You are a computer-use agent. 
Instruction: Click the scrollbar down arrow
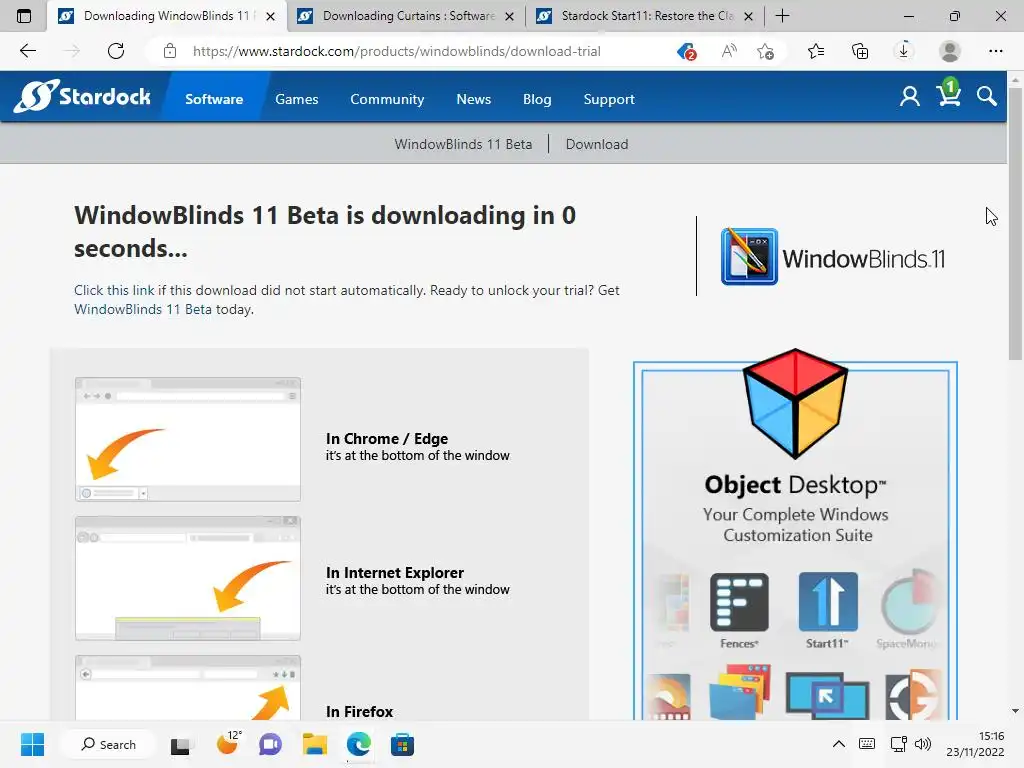pos(1015,711)
